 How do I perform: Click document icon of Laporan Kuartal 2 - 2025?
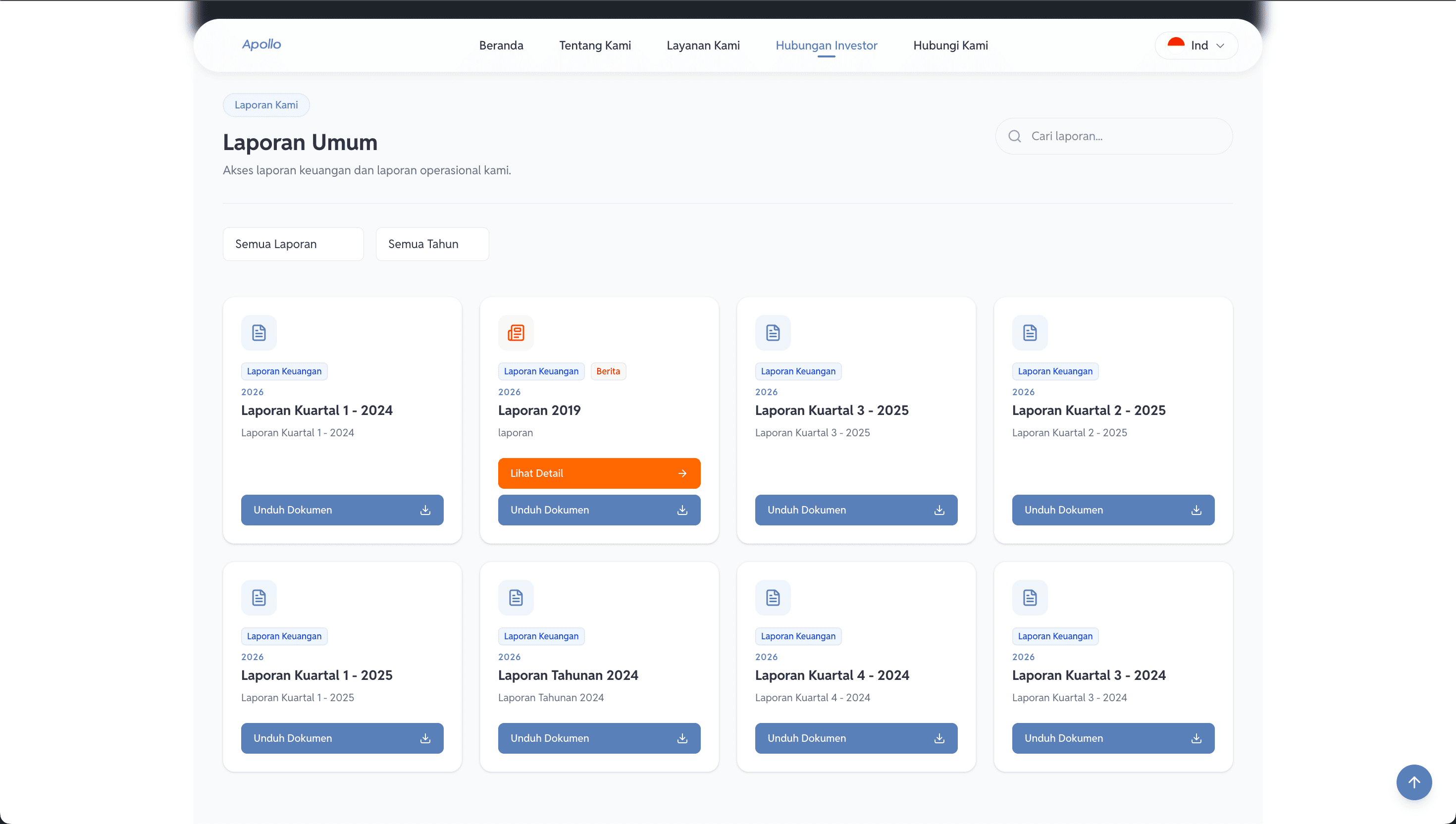coord(1029,333)
